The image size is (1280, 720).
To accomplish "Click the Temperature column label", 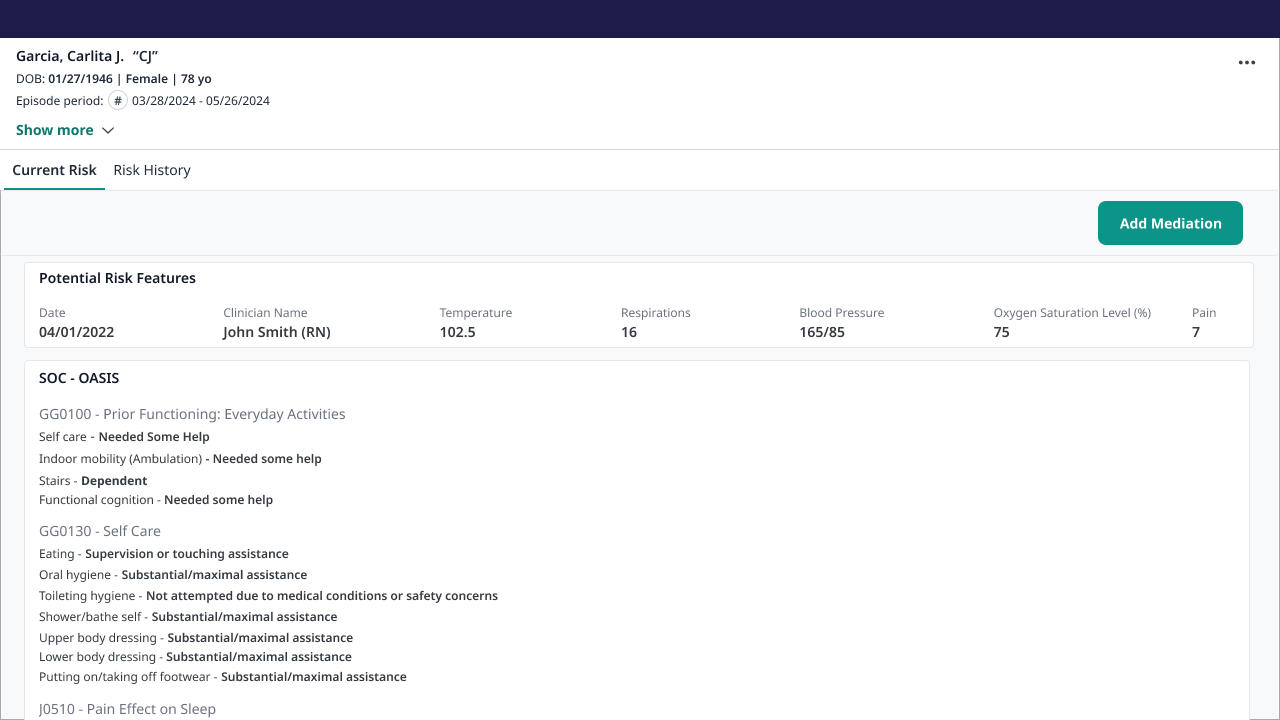I will point(476,313).
